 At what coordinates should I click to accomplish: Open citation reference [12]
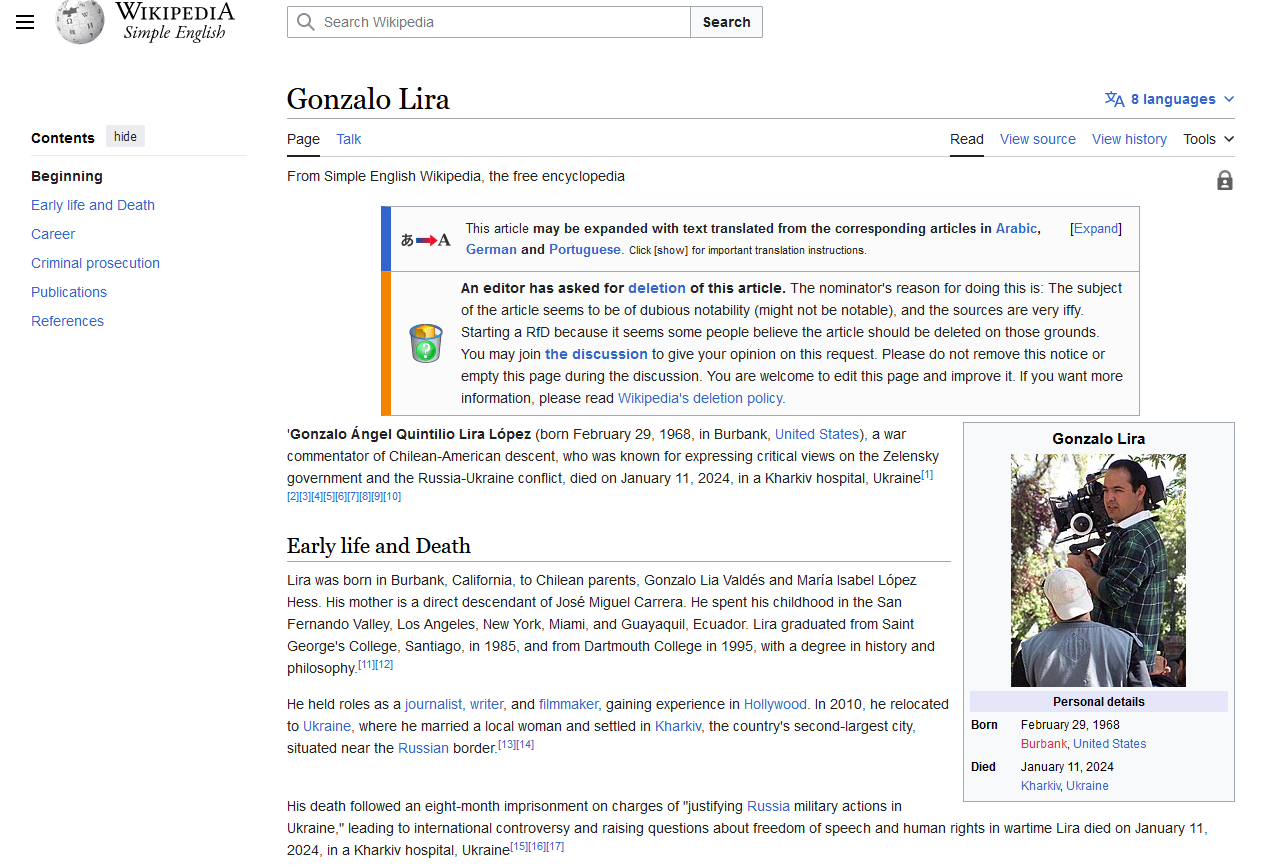pos(384,665)
